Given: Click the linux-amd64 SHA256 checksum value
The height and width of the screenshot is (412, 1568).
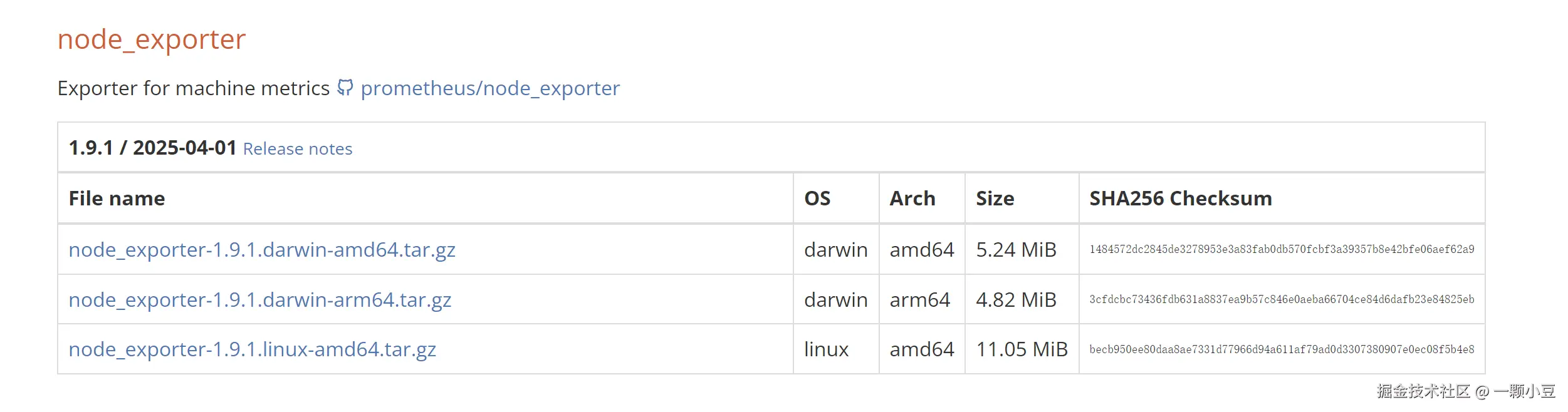Looking at the screenshot, I should tap(1282, 349).
